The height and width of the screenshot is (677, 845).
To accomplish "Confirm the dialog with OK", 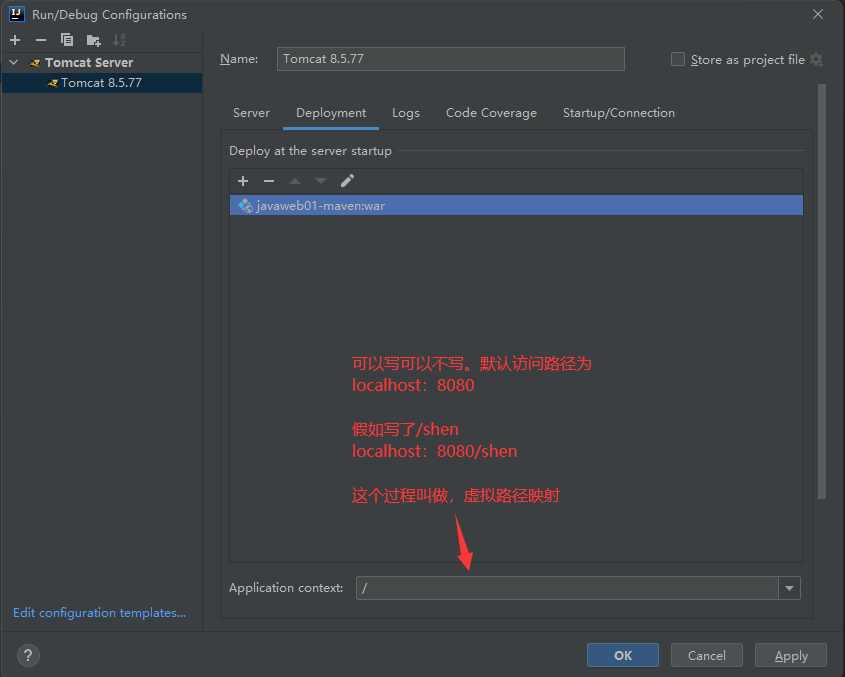I will coord(622,655).
